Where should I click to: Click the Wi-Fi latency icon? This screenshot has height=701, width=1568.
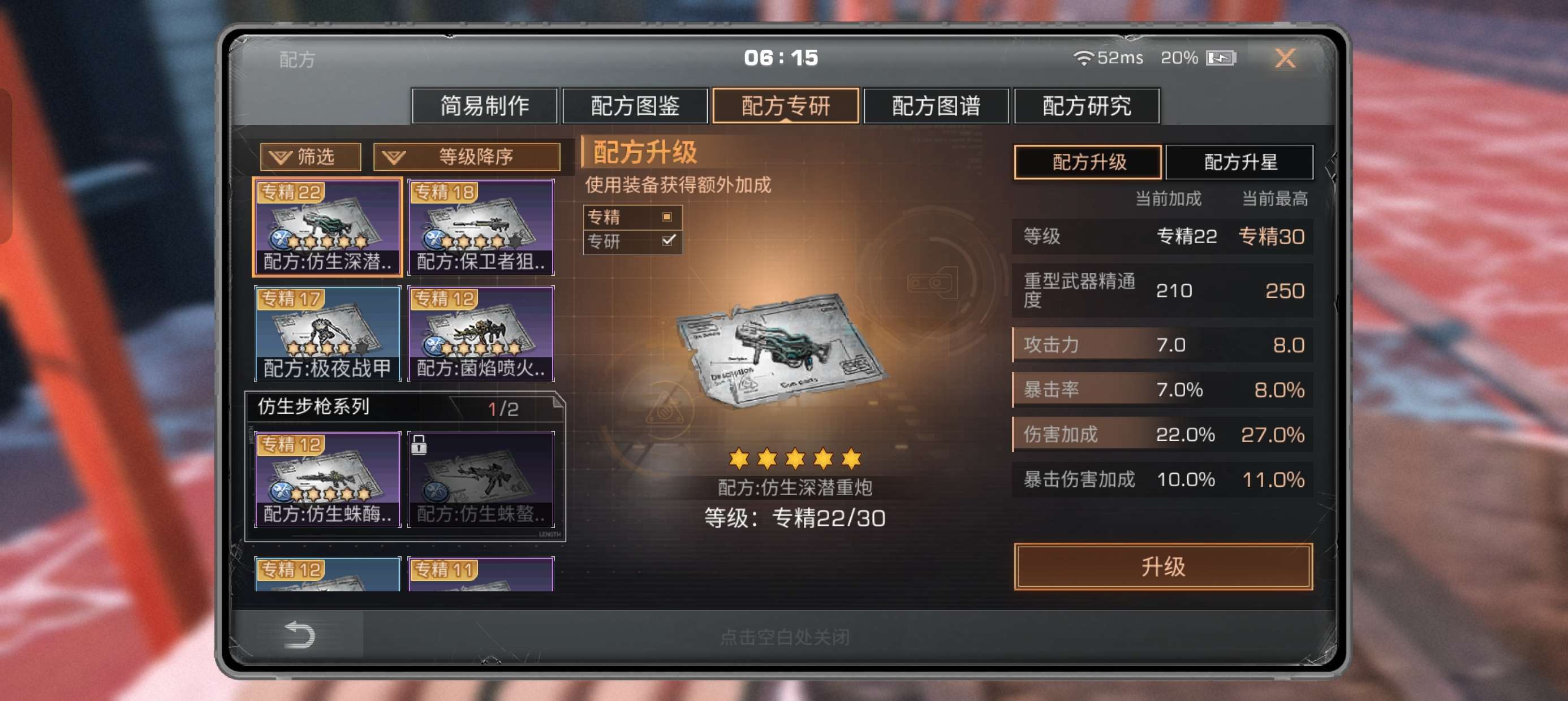1083,58
